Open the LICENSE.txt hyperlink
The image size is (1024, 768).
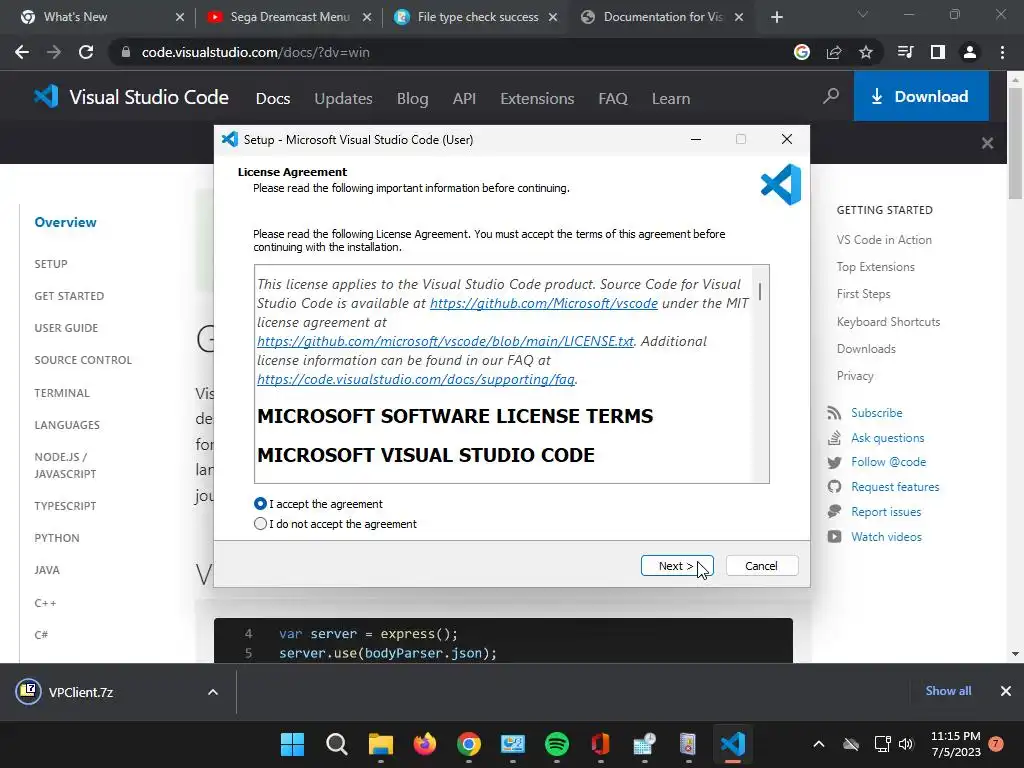click(445, 341)
